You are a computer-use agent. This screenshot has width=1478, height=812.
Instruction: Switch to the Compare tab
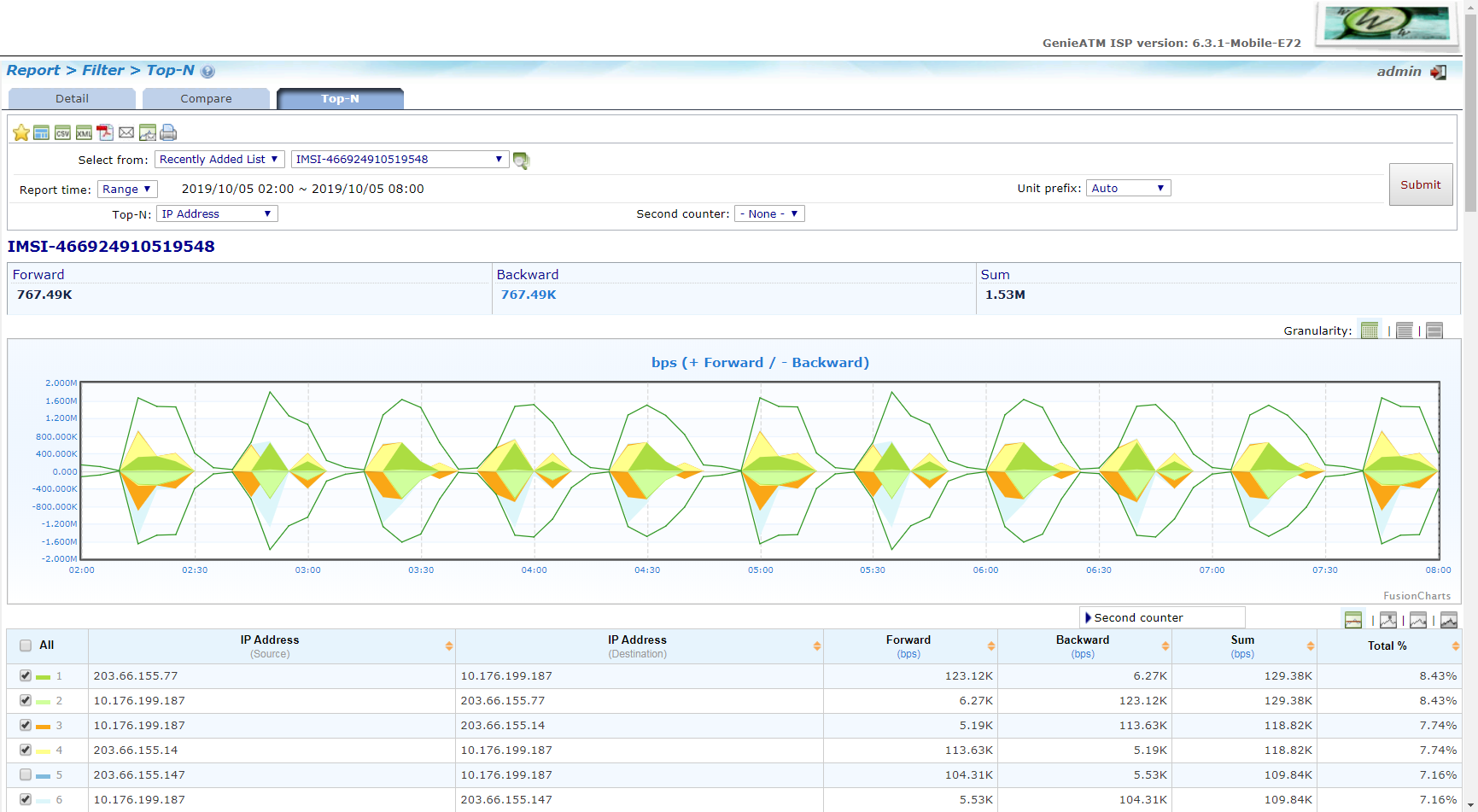pos(206,99)
